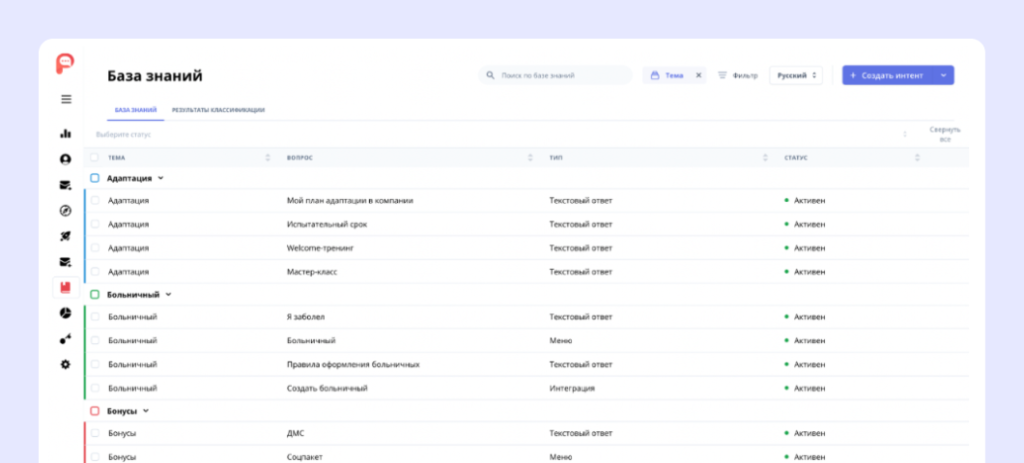Remove the Тема grouping chip with X
The height and width of the screenshot is (463, 1024).
(699, 75)
